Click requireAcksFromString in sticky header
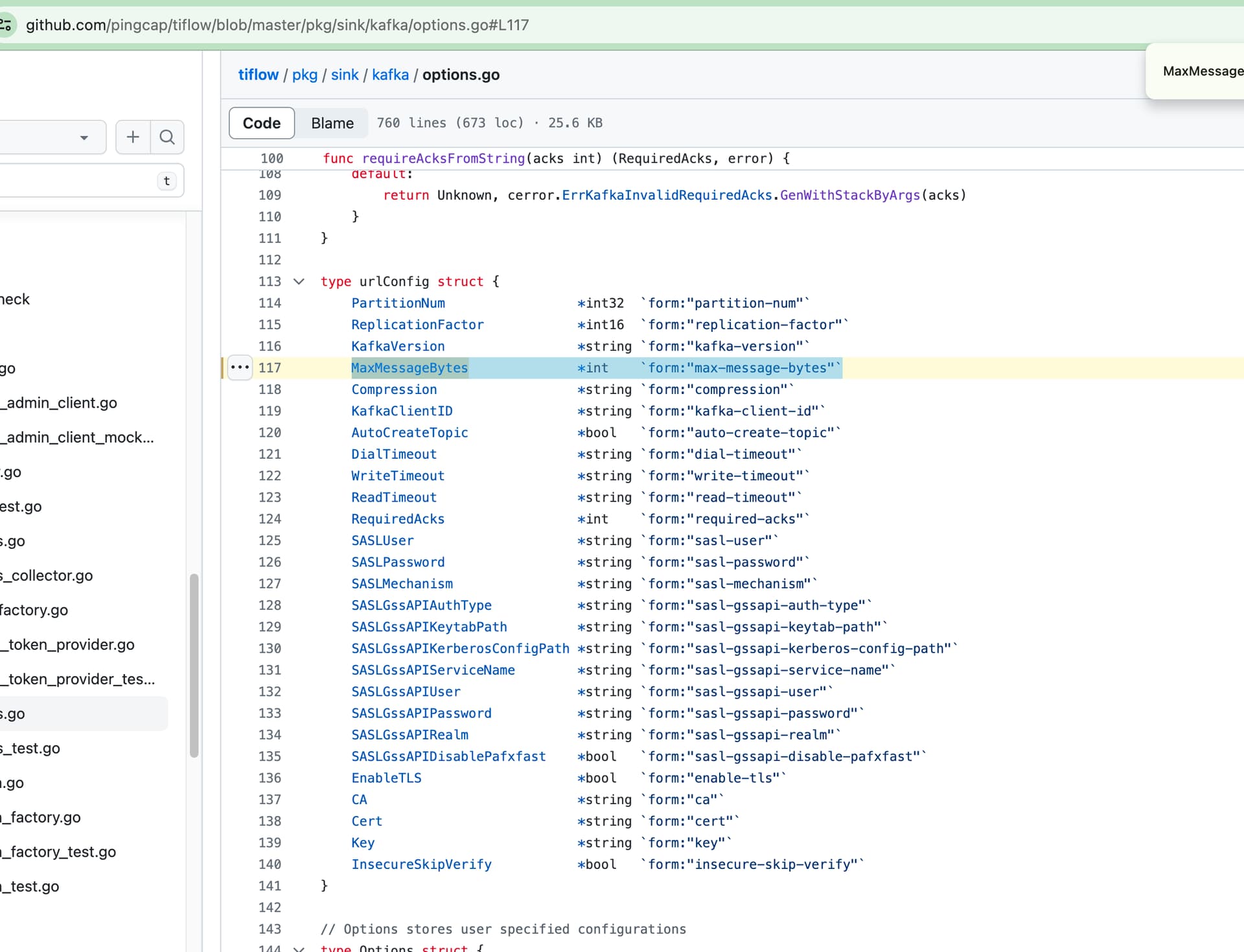The width and height of the screenshot is (1244, 952). click(x=443, y=158)
